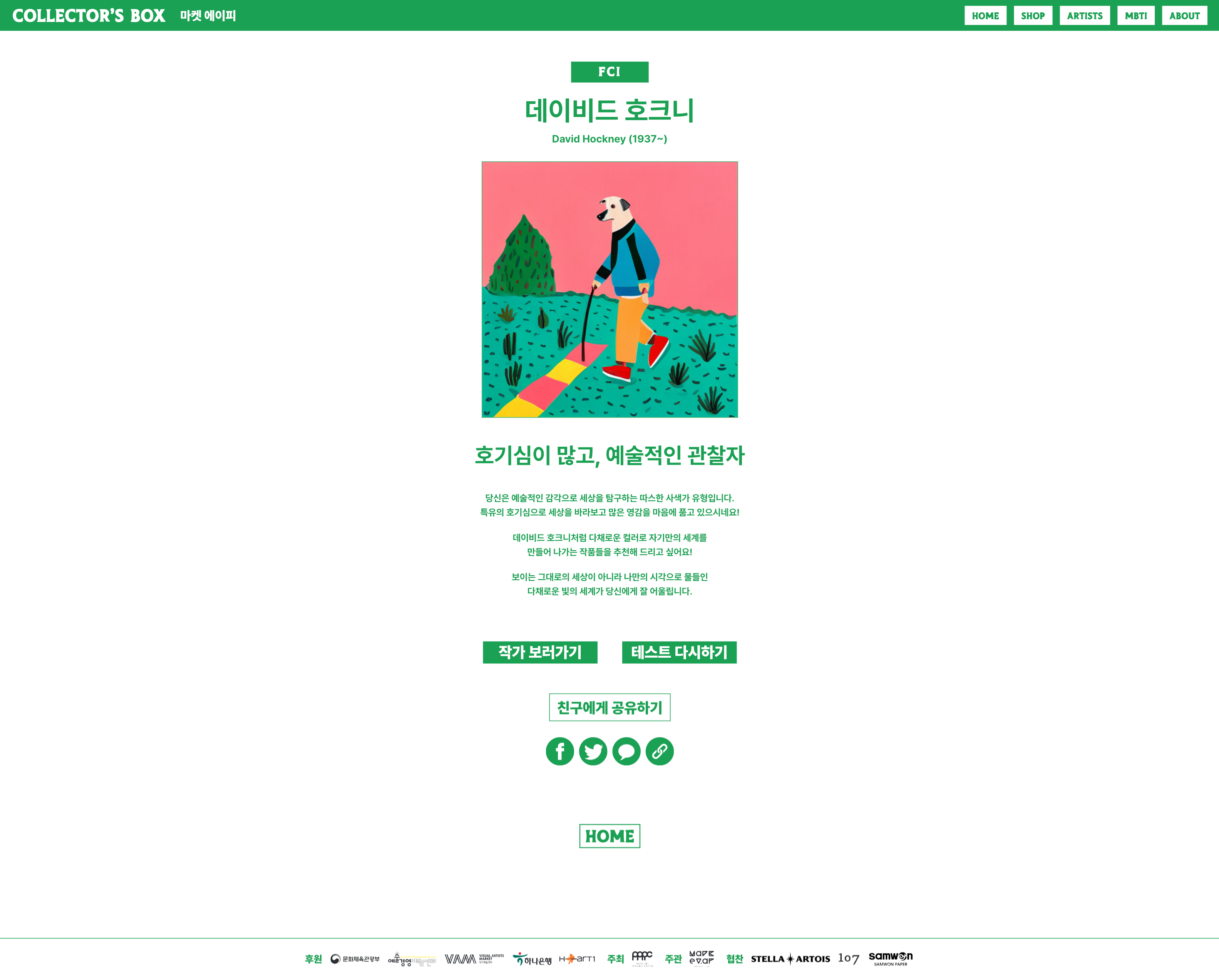Click the Samwon Paper logo
Screen dimensions: 1219x980
coord(891,958)
